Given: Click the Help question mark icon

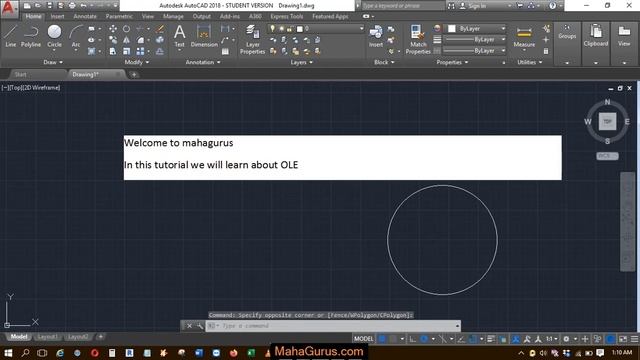Looking at the screenshot, I should [552, 6].
